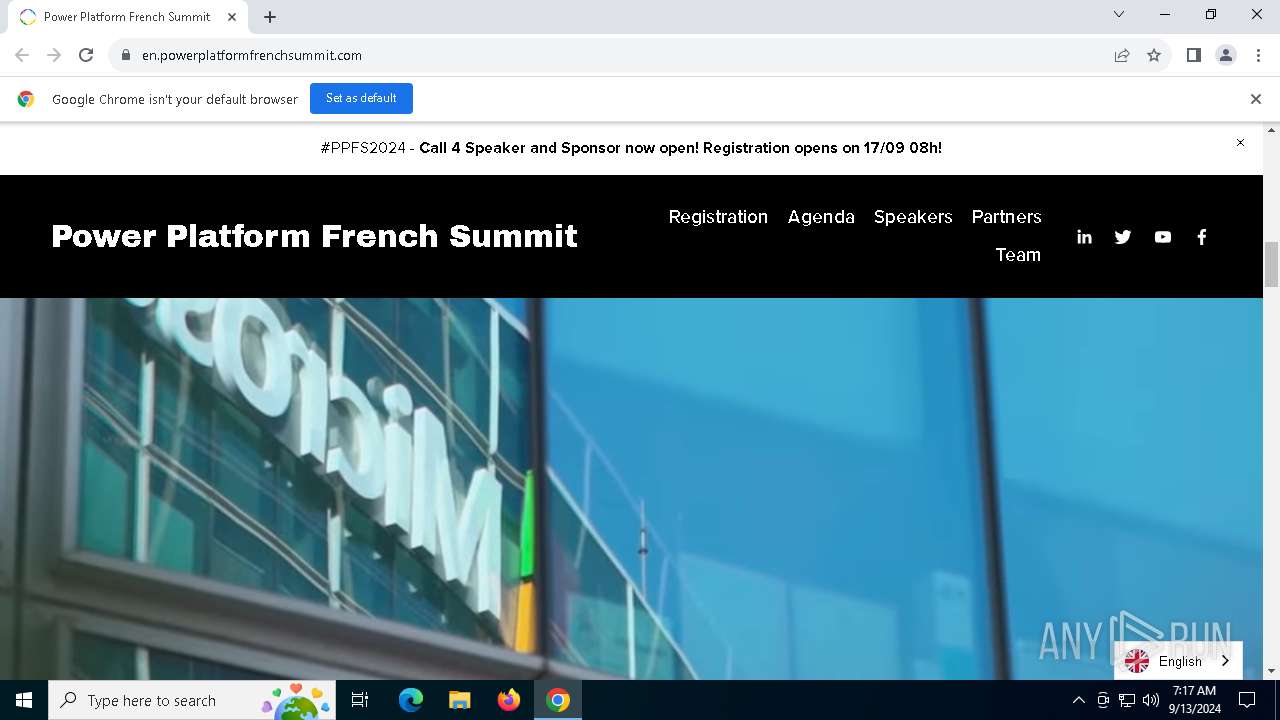Share this page icon in address bar

point(1122,55)
